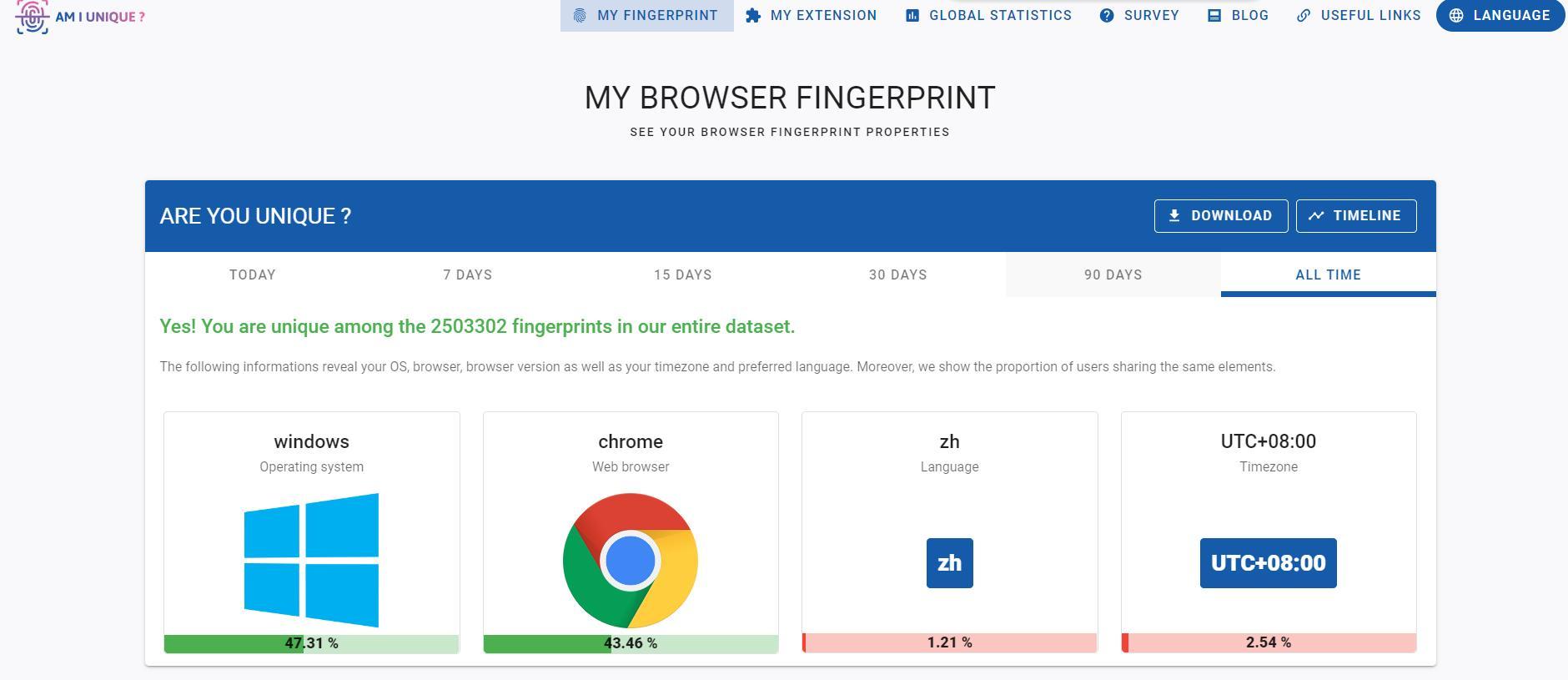
Task: Switch to the 30 Days tab
Action: click(x=898, y=275)
